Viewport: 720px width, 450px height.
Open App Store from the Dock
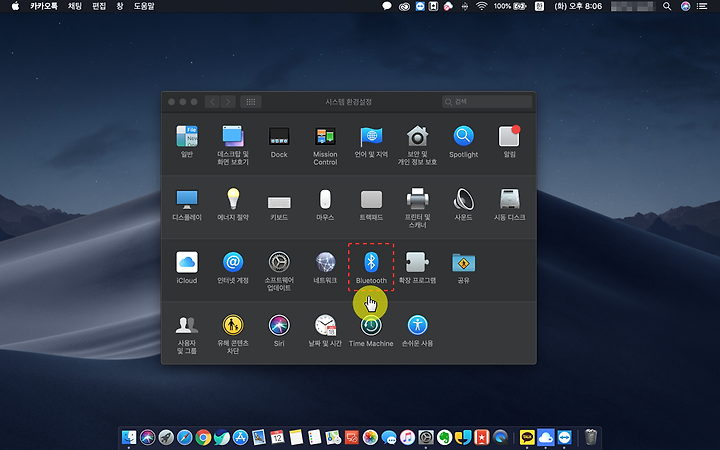pos(240,437)
